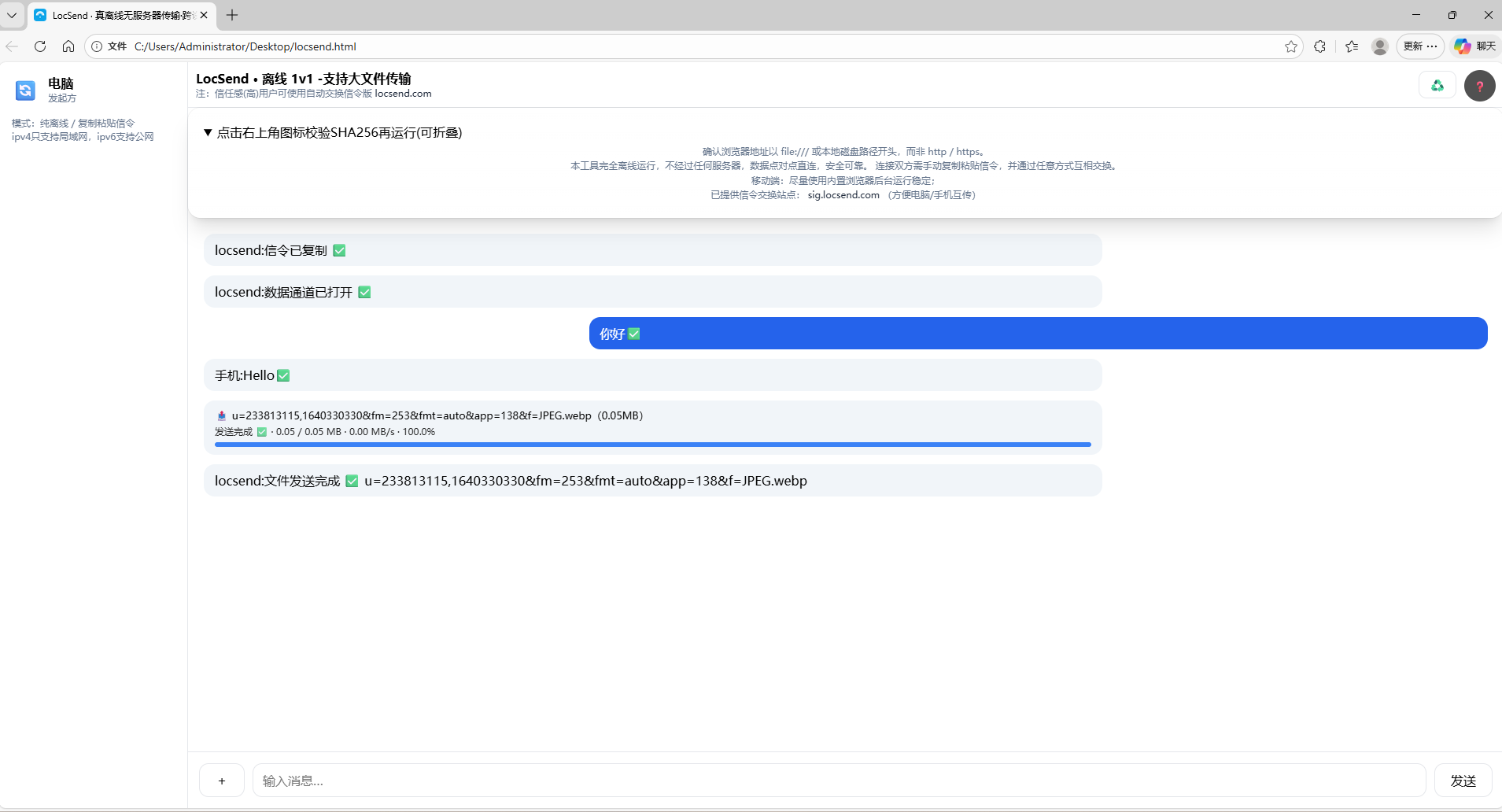Viewport: 1502px width, 812px height.
Task: Go back using the browser back arrow
Action: click(x=12, y=46)
